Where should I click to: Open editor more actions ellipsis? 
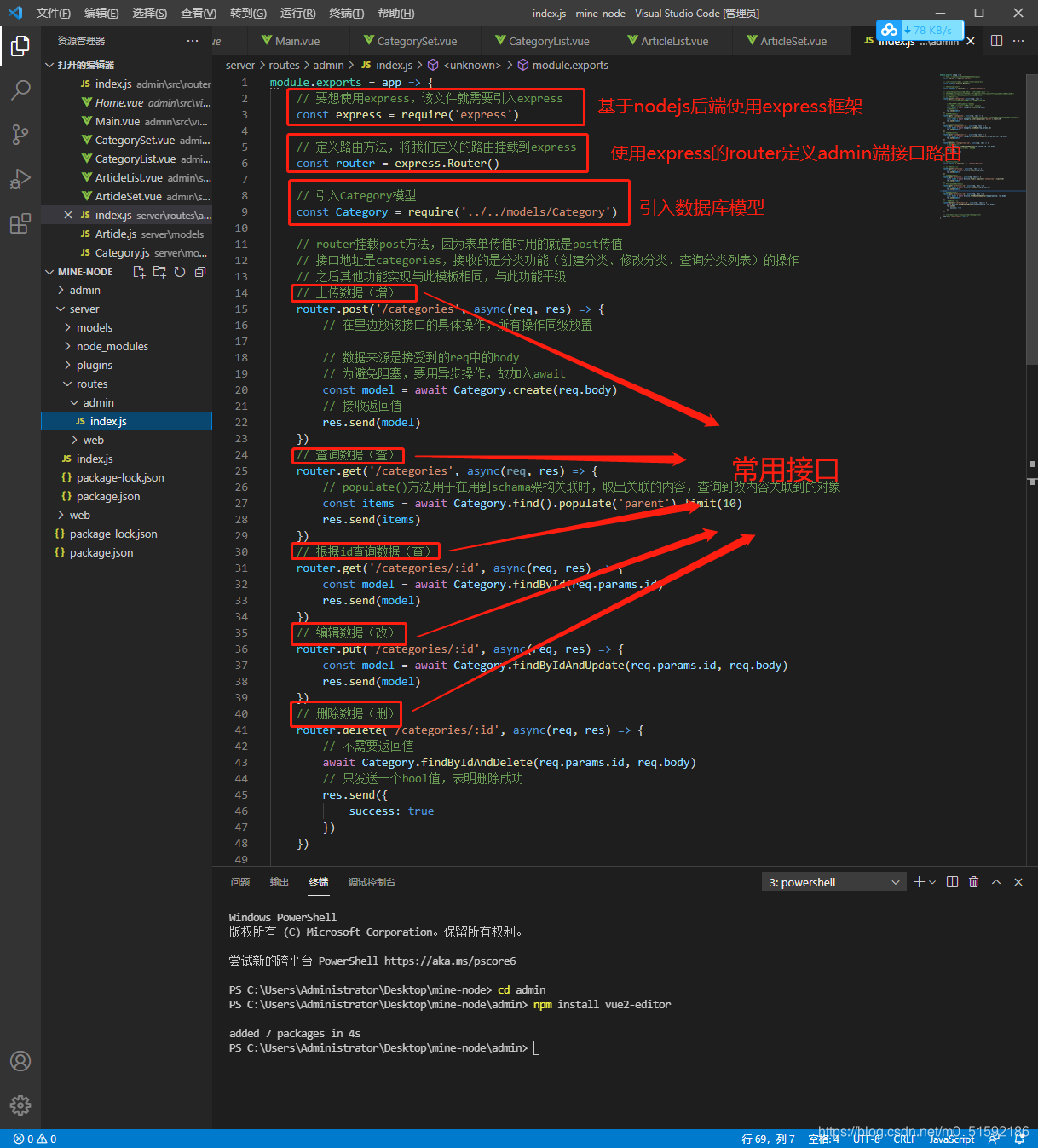1018,41
